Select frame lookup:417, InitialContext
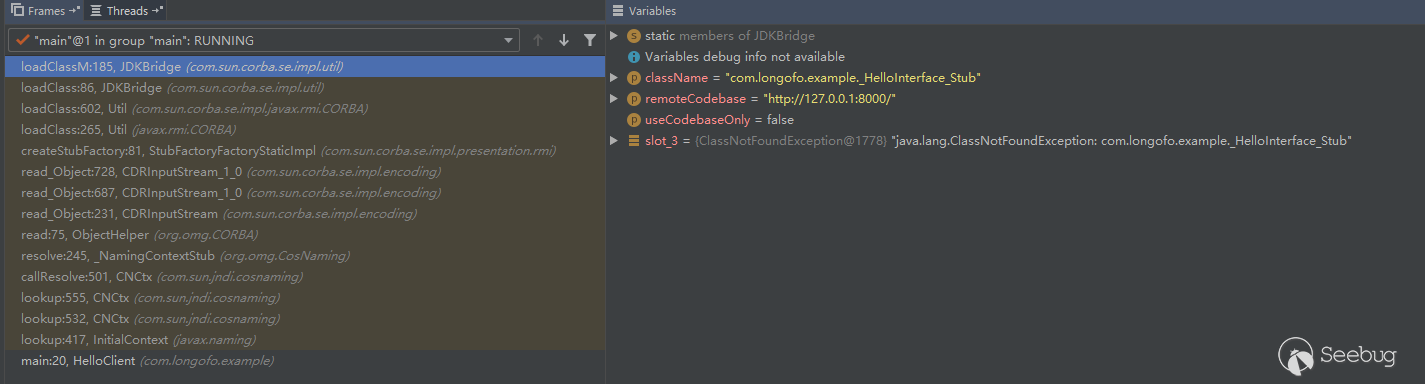This screenshot has height=384, width=1425. click(x=305, y=340)
